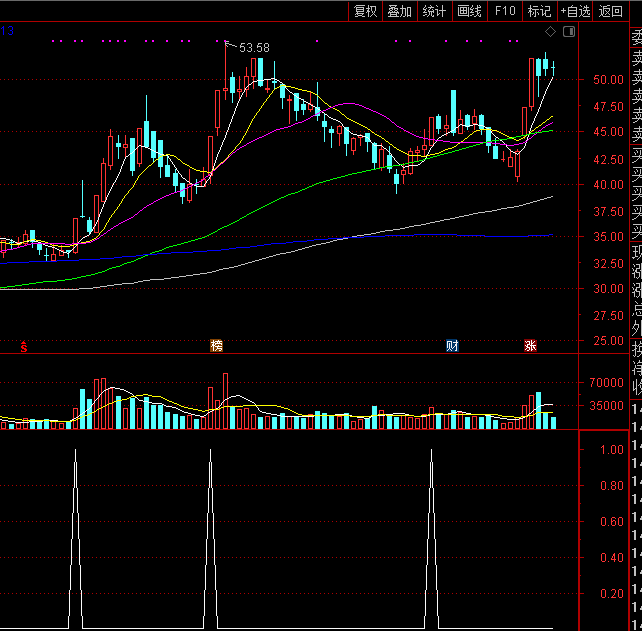The image size is (642, 631).
Task: Click the 返回 back button
Action: pyautogui.click(x=610, y=11)
